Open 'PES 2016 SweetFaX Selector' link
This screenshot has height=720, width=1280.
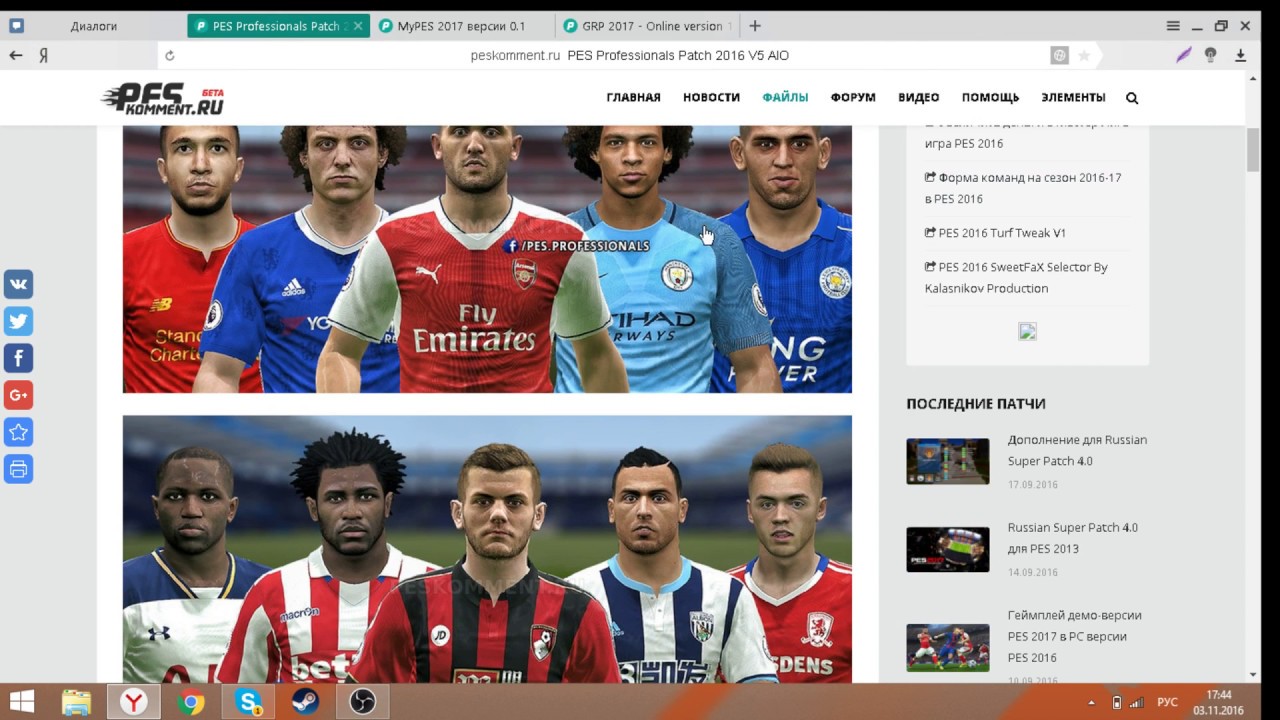[1016, 278]
